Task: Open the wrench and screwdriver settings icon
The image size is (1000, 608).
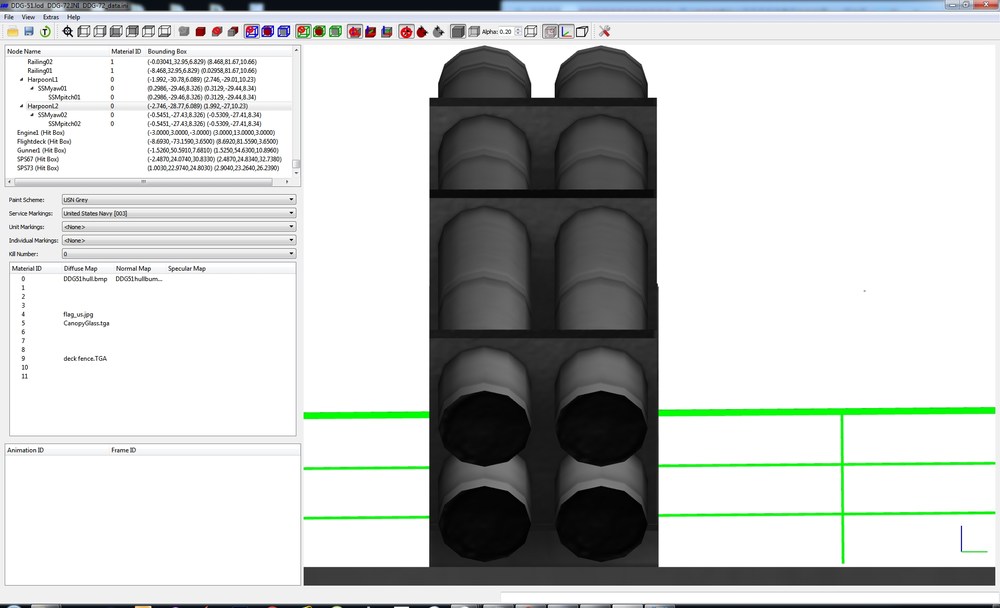Action: click(605, 31)
